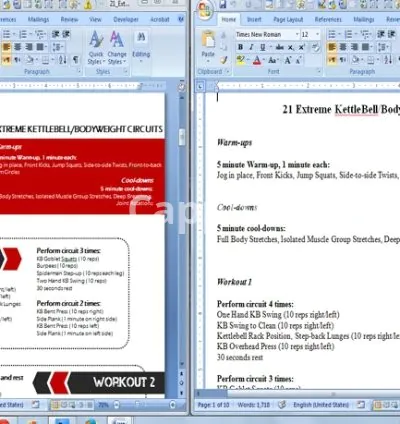Click the Bullets list icon in the right window
Viewport: 400px width, 424px height.
click(x=332, y=34)
